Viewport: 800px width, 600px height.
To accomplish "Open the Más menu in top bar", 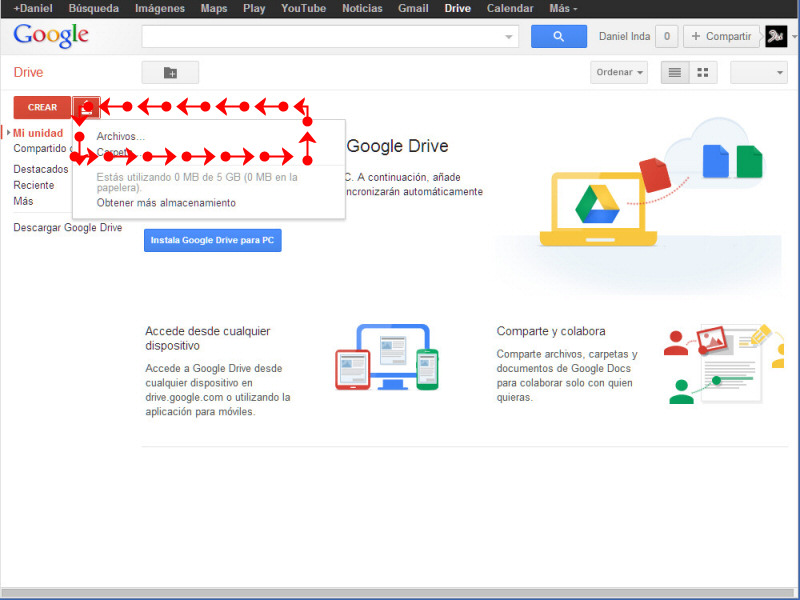I will [563, 8].
